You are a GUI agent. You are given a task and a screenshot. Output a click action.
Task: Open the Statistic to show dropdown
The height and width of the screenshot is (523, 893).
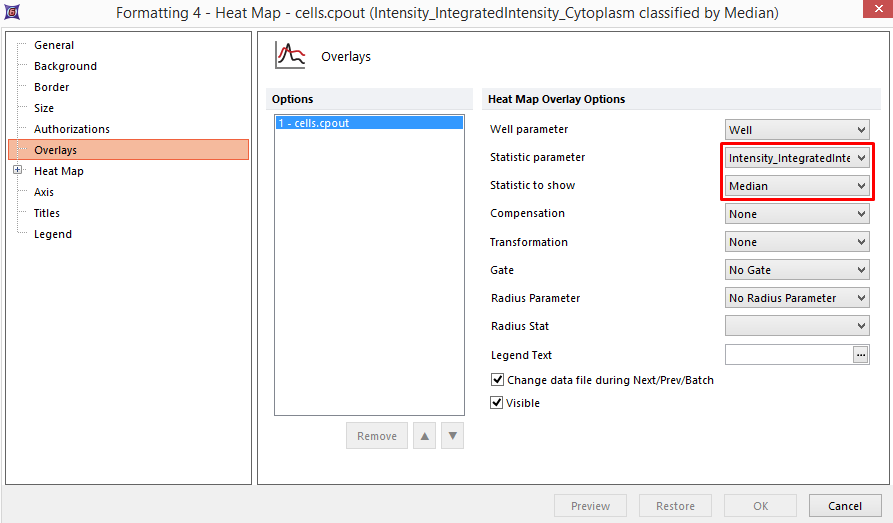[797, 186]
